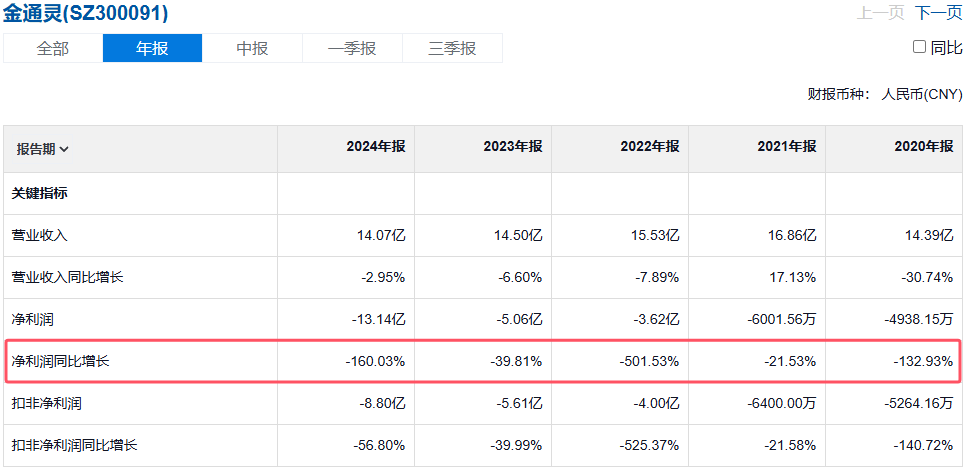Click the 14.39亿 revenue value
Image resolution: width=966 pixels, height=467 pixels.
tap(928, 235)
